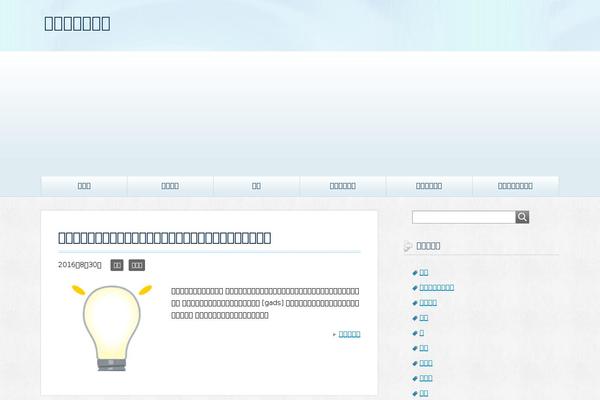Select the last, longest navigation bar item

tap(515, 186)
